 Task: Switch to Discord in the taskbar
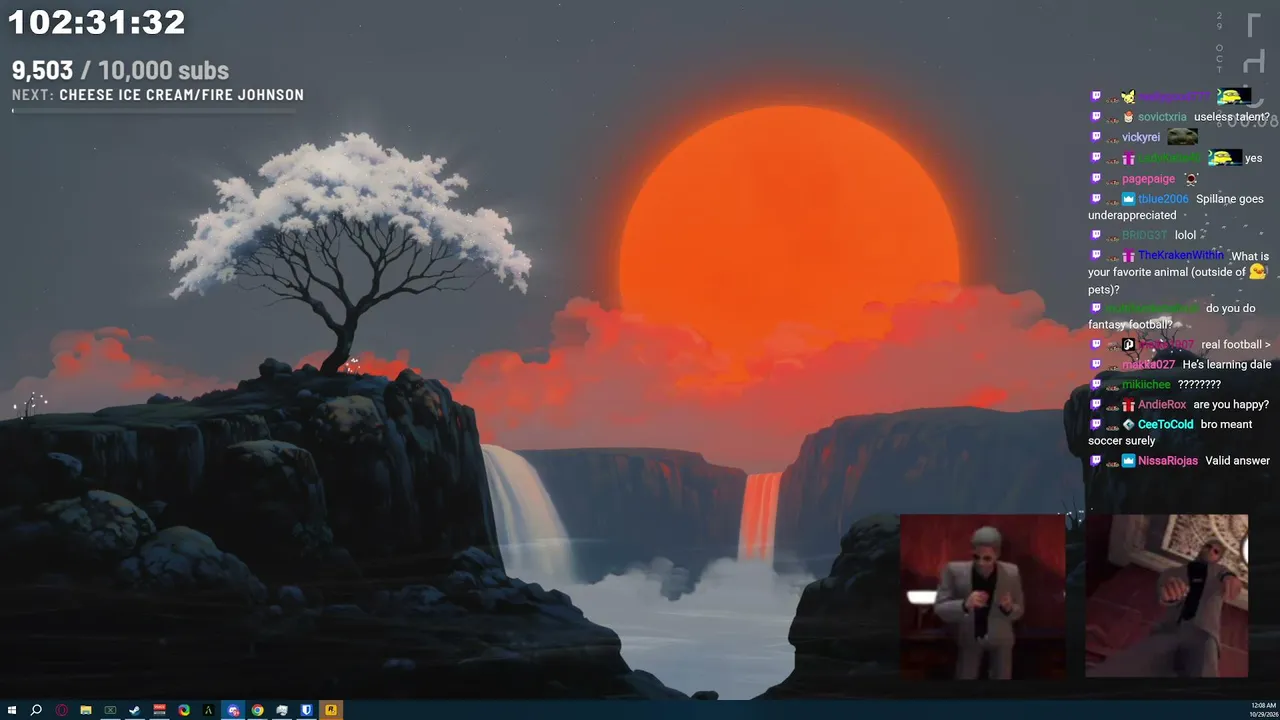click(x=233, y=710)
